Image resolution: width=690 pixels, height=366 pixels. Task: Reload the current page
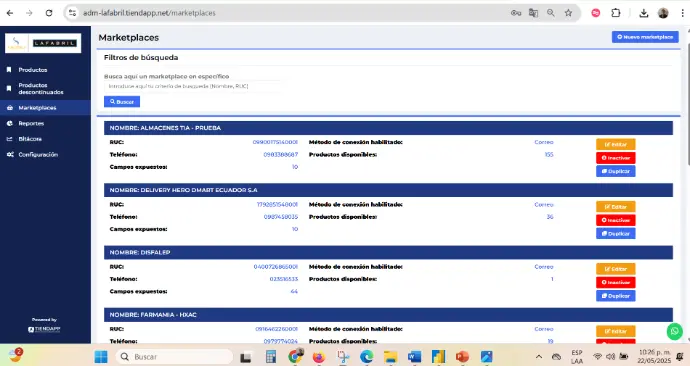[x=49, y=13]
